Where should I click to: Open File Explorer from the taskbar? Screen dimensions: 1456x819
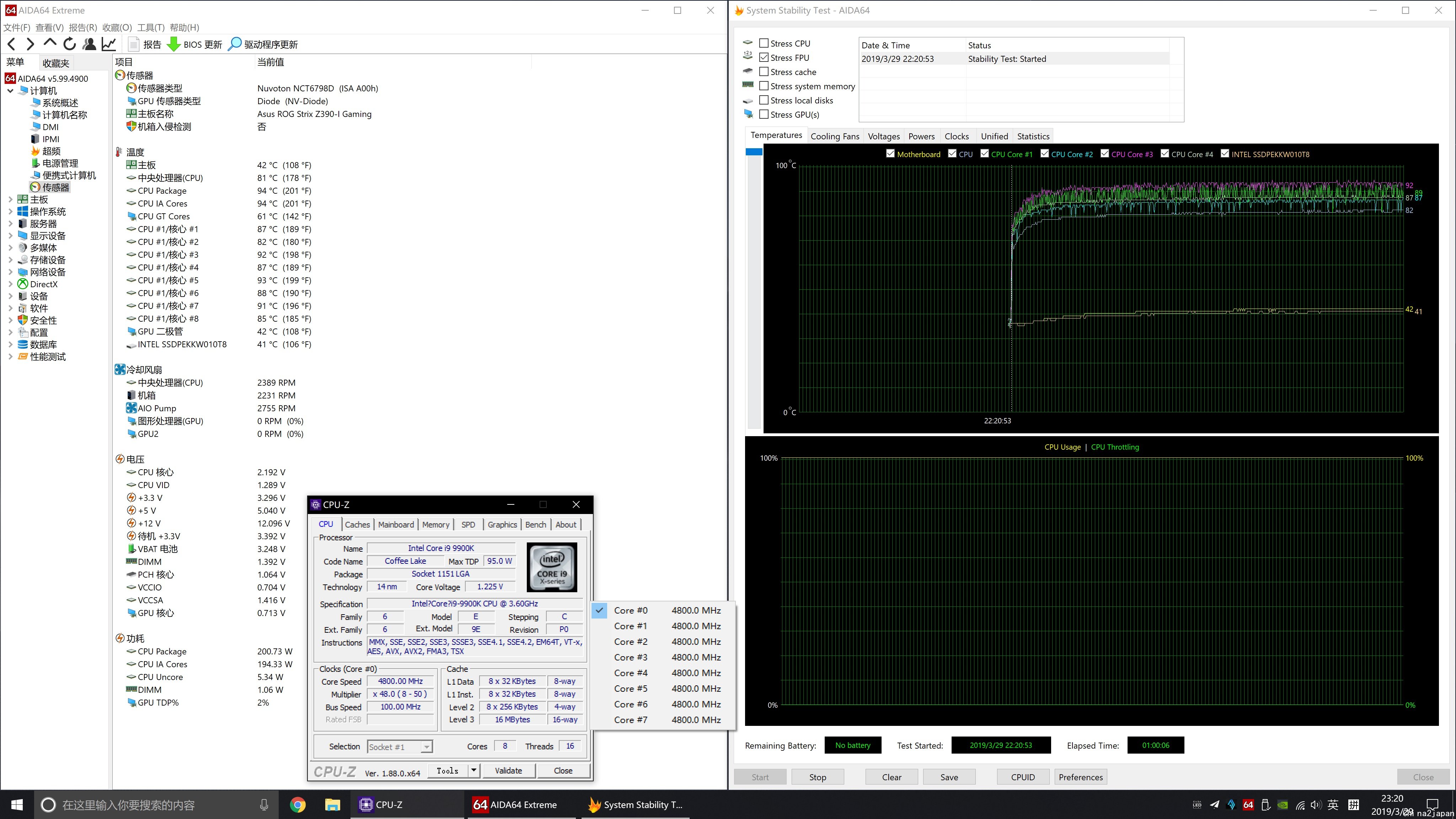(332, 804)
